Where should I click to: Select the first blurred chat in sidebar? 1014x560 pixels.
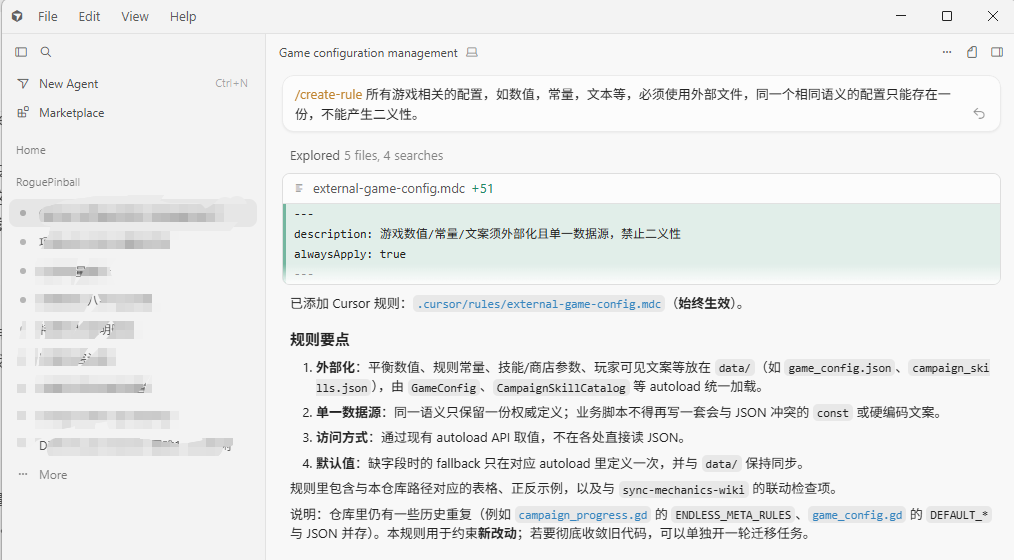tap(133, 213)
